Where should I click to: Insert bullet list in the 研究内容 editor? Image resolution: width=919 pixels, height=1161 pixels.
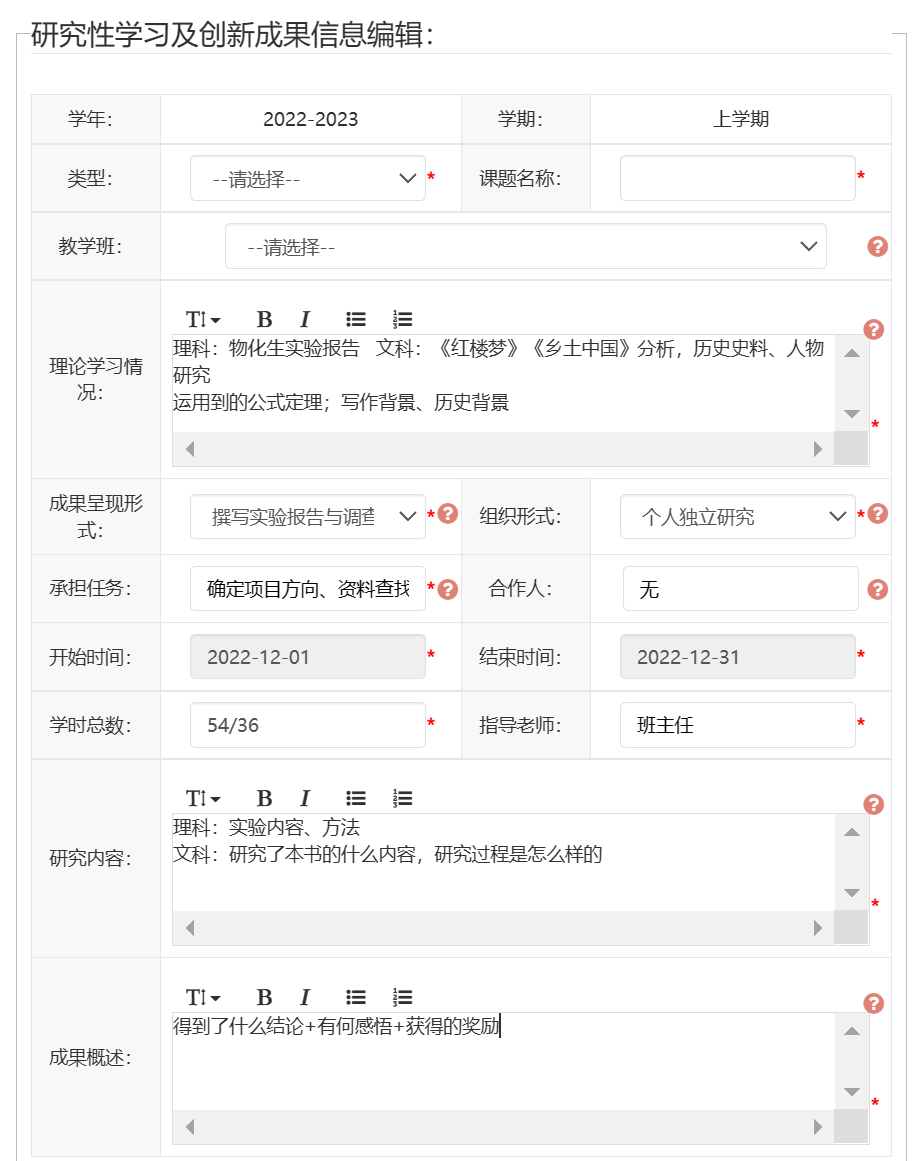356,798
